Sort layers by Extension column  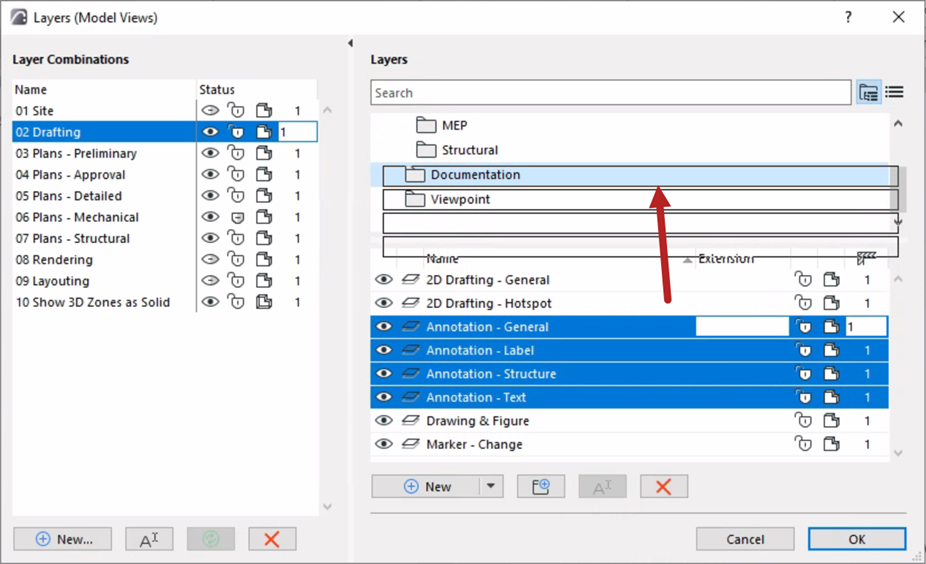725,259
